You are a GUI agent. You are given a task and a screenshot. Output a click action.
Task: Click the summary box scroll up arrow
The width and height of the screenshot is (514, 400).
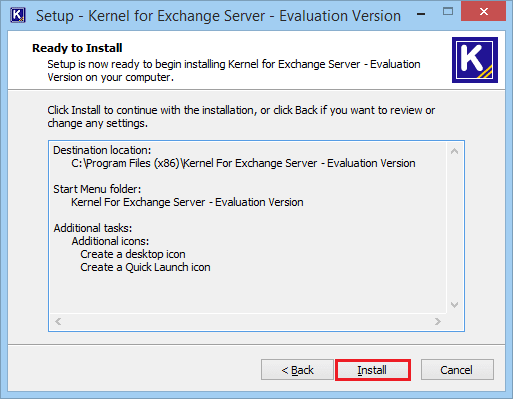tap(454, 151)
